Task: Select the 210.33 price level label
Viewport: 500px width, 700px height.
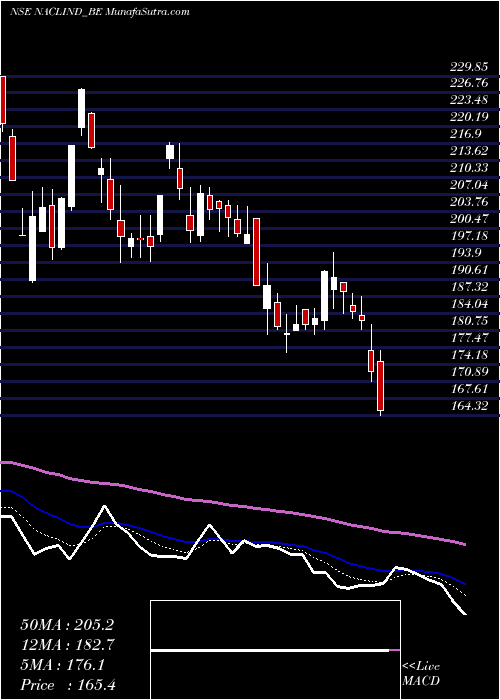Action: point(469,168)
